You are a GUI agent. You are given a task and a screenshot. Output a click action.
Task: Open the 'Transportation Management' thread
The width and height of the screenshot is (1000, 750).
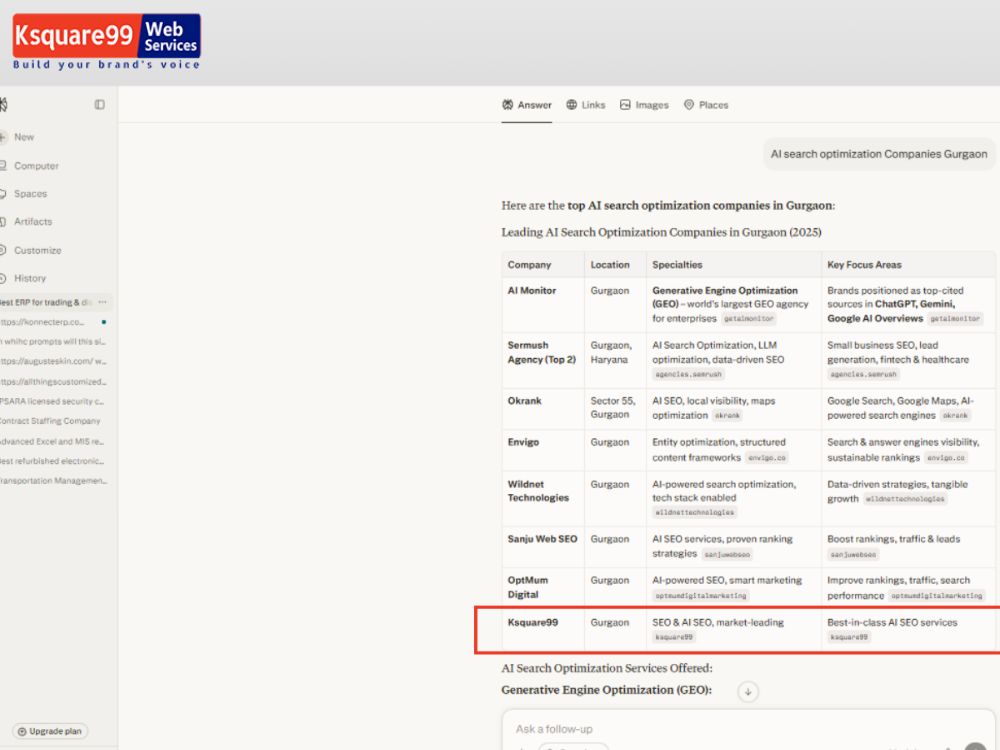click(54, 481)
